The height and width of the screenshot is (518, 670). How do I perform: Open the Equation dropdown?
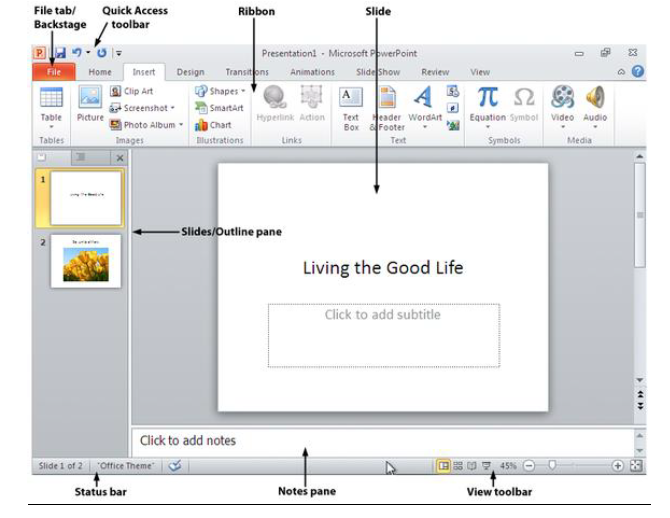click(x=488, y=127)
